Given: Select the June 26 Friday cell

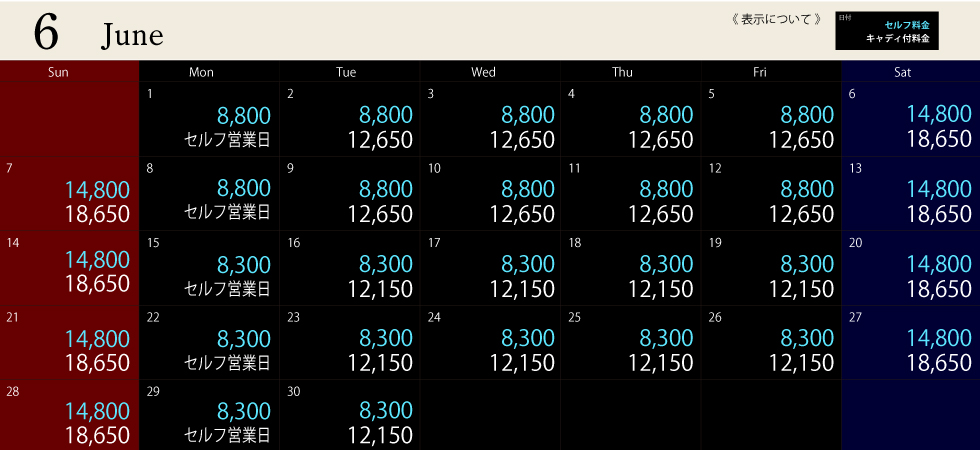Looking at the screenshot, I should pos(770,343).
